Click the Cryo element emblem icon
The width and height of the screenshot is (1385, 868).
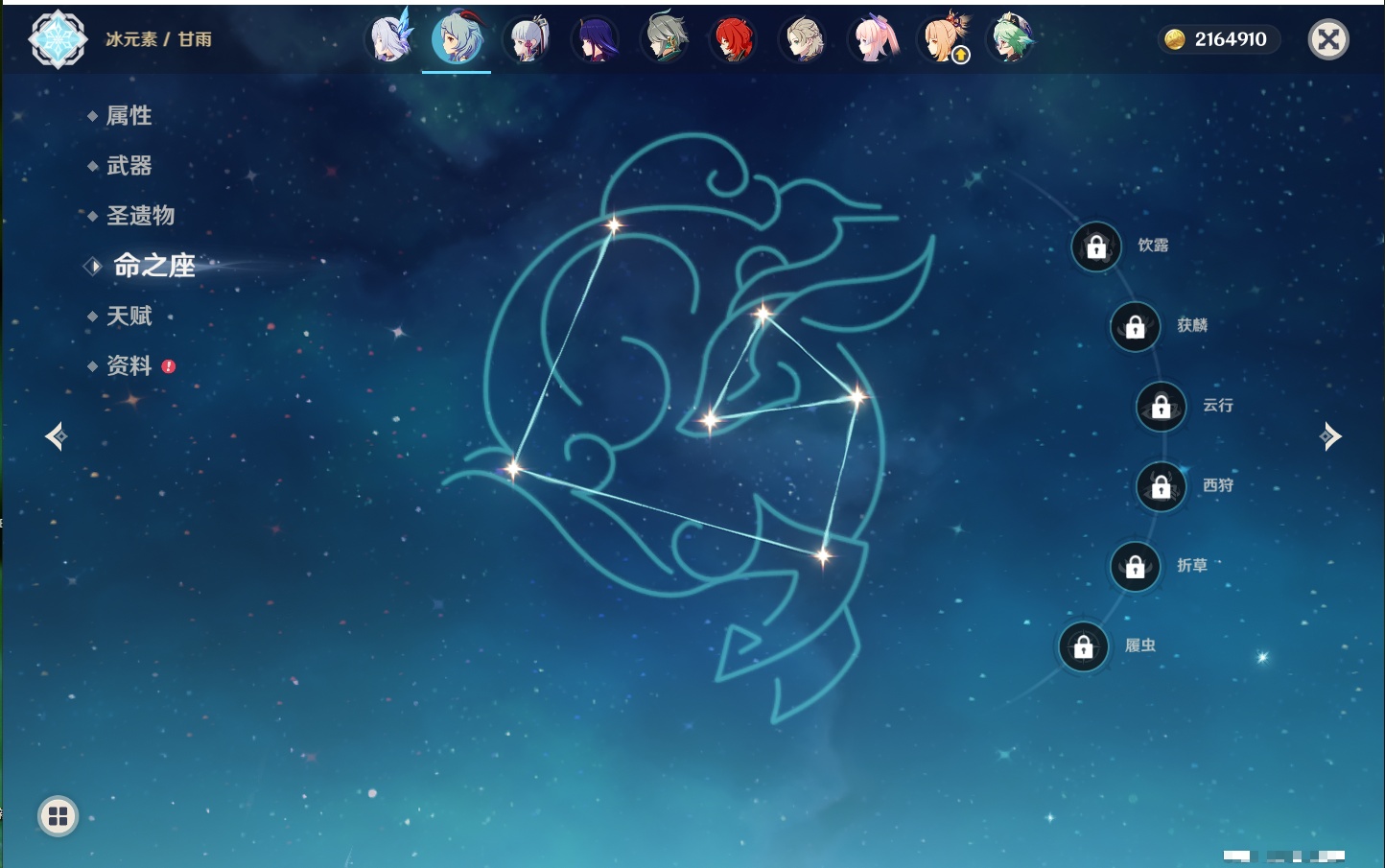[59, 39]
